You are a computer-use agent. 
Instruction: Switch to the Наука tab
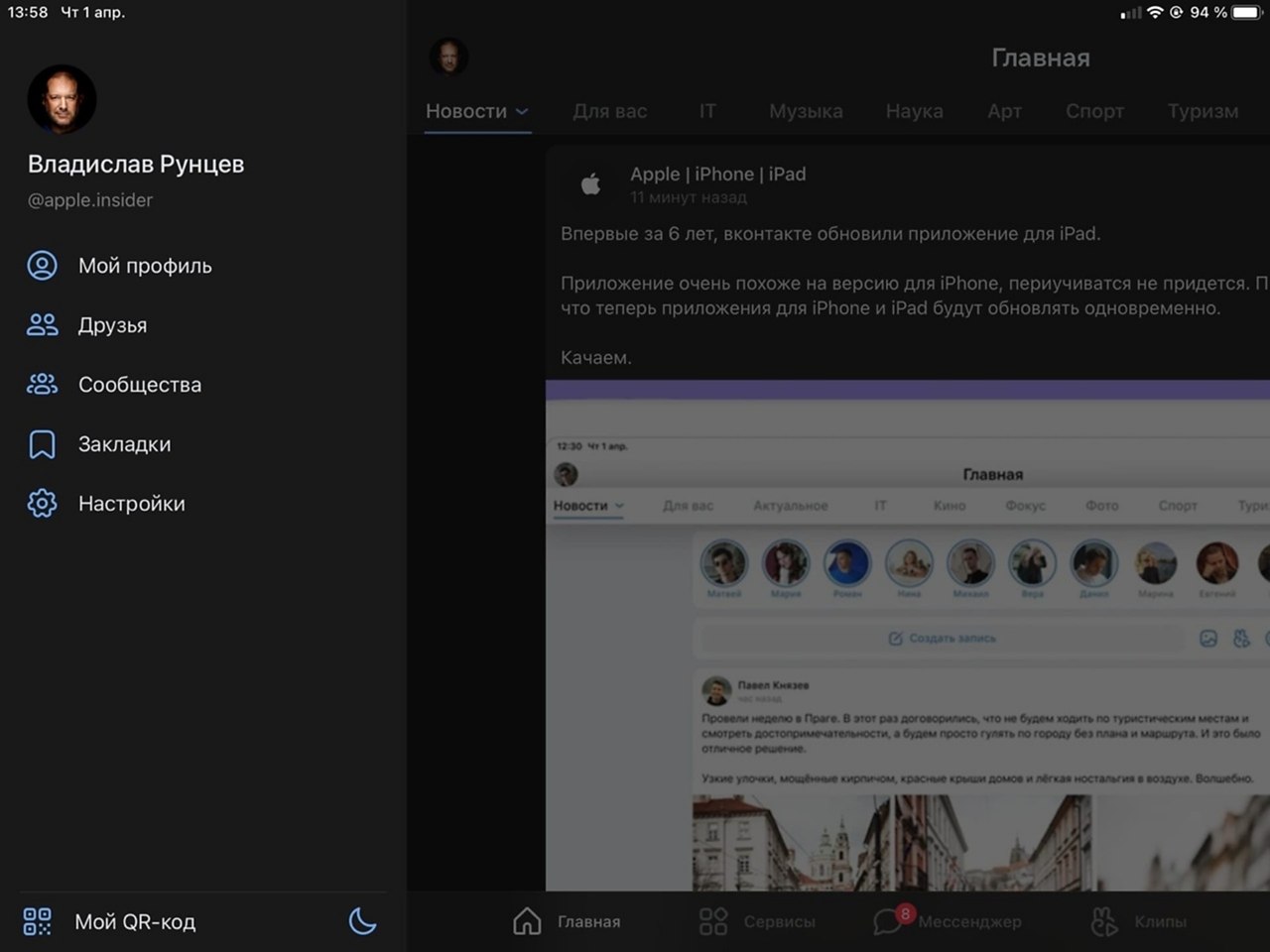(x=915, y=111)
